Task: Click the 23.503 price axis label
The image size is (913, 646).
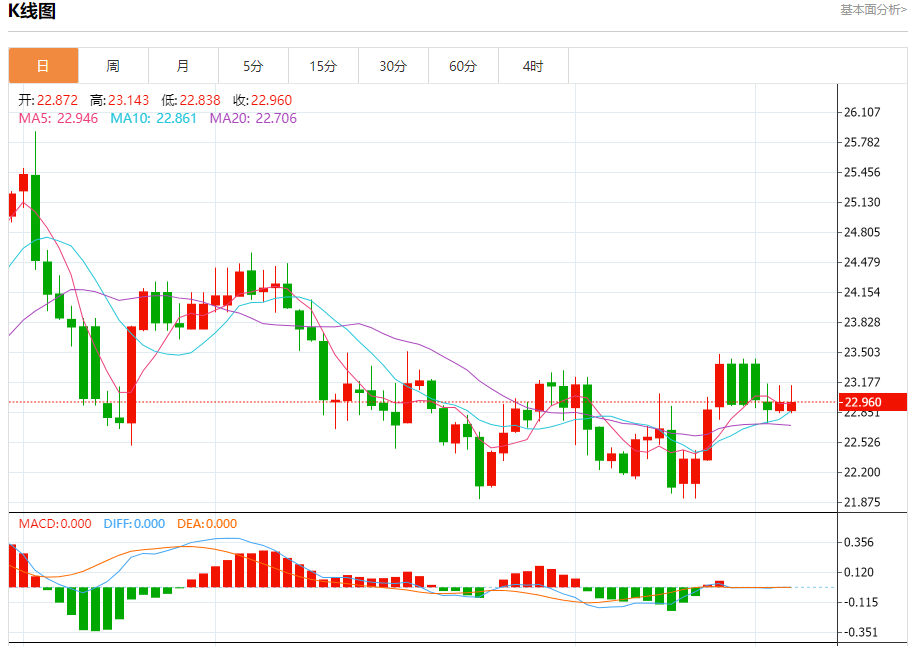Action: (862, 352)
